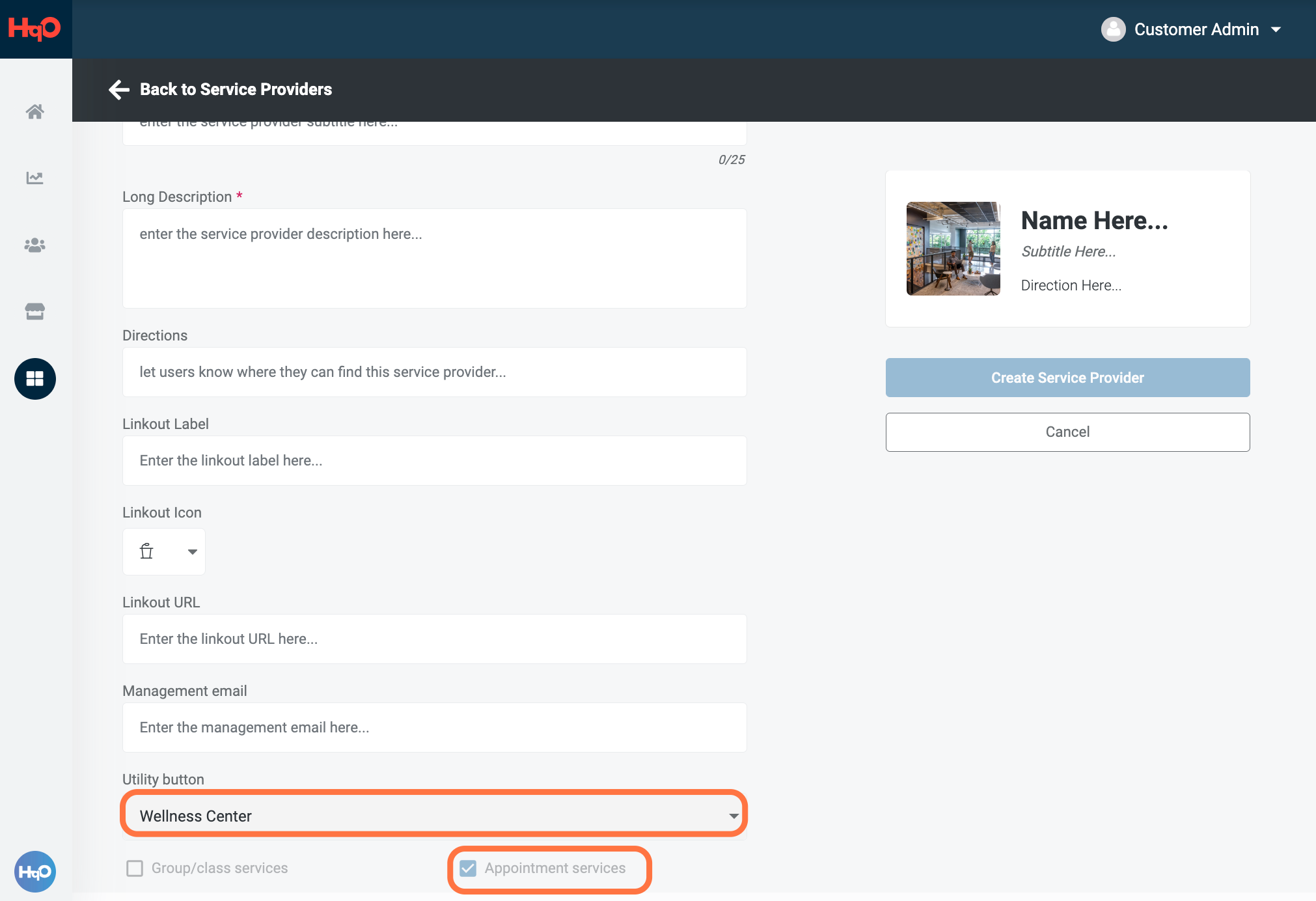Click the Customer Admin avatar icon
The width and height of the screenshot is (1316, 901).
[x=1113, y=29]
